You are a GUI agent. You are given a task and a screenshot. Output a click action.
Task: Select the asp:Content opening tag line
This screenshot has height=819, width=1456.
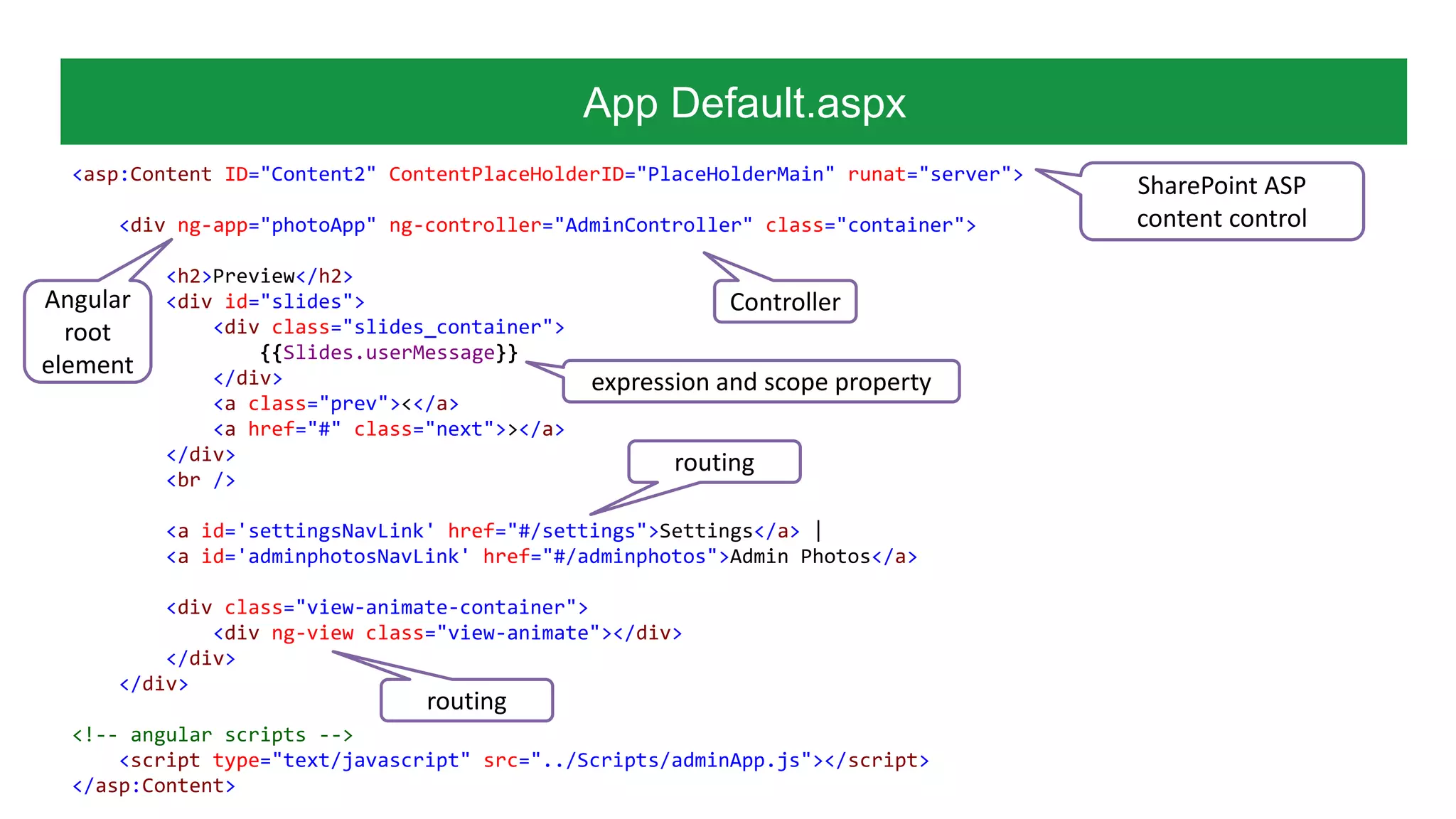point(547,174)
